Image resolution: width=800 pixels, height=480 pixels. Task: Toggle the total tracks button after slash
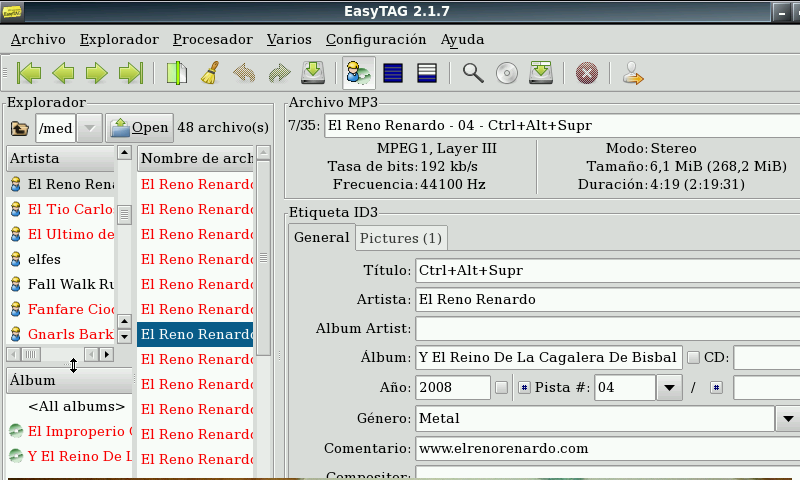point(716,388)
